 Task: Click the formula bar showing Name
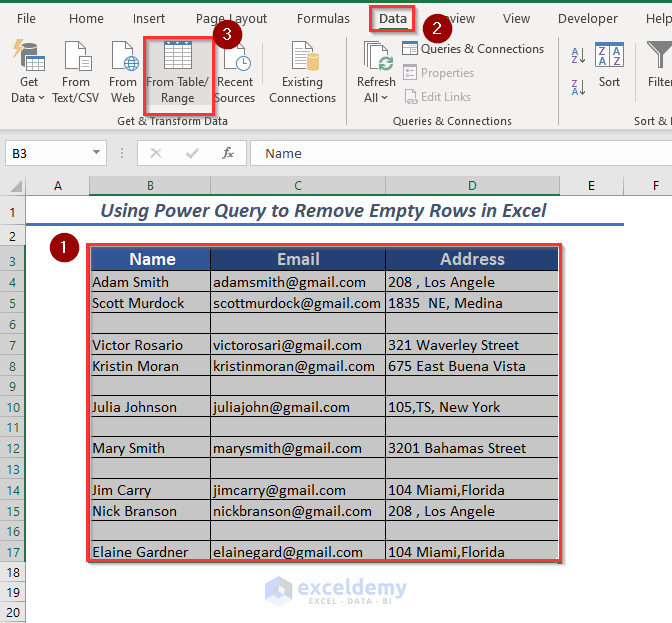(461, 153)
